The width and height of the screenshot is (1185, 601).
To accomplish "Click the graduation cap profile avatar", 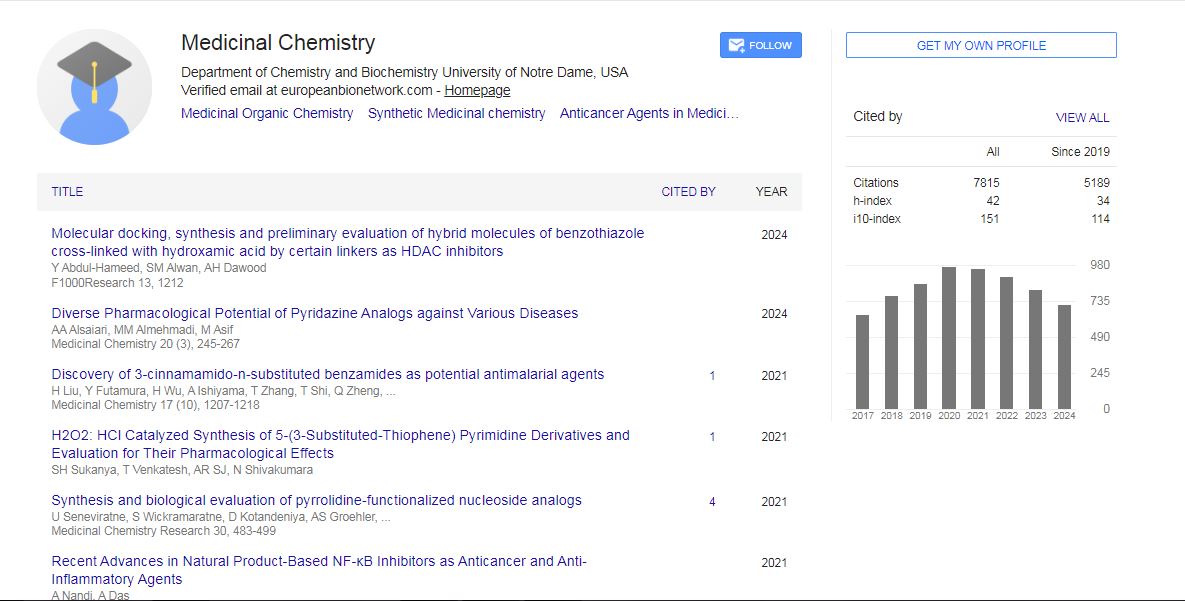I will point(94,87).
